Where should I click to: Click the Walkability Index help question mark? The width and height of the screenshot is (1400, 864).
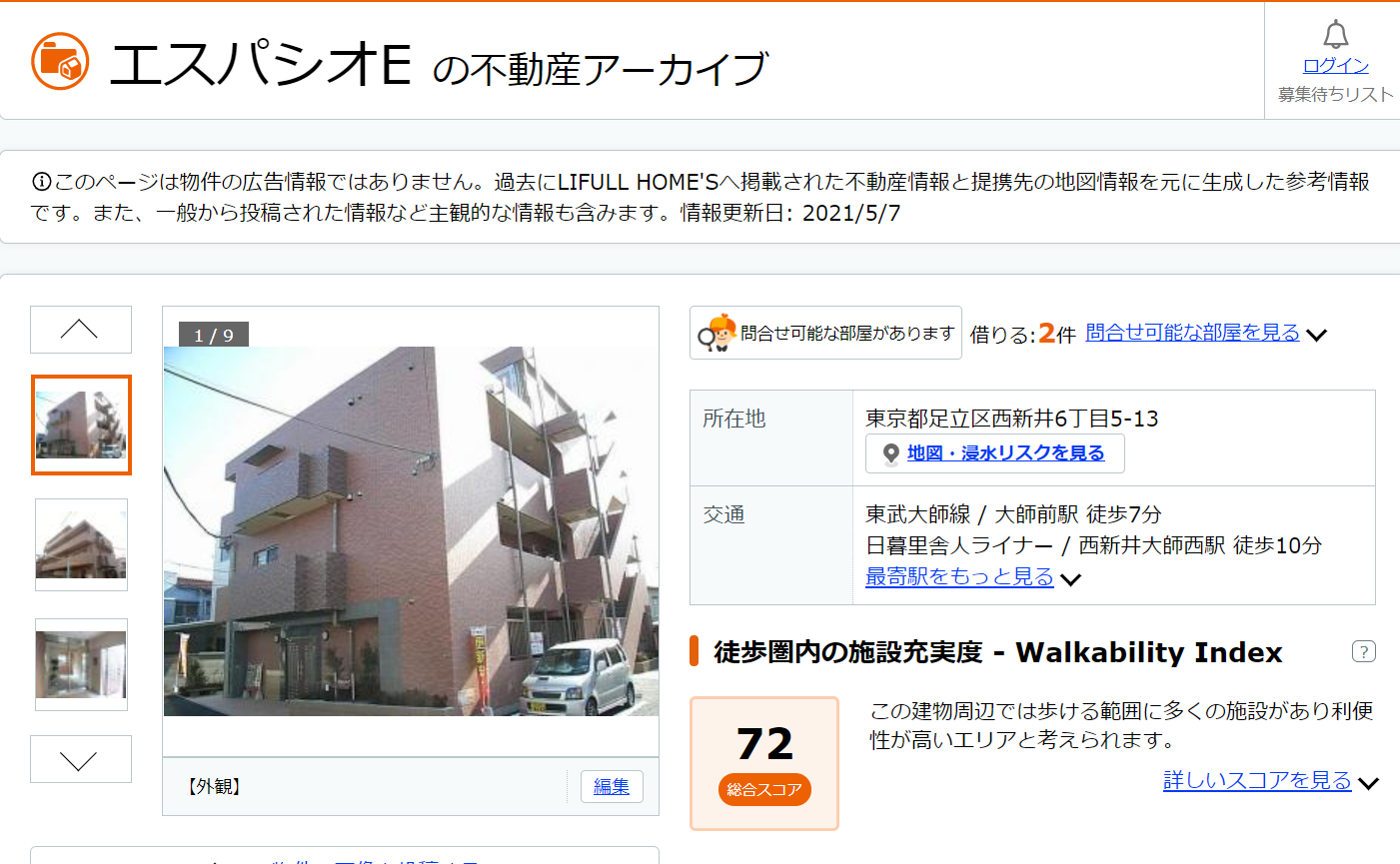point(1363,651)
